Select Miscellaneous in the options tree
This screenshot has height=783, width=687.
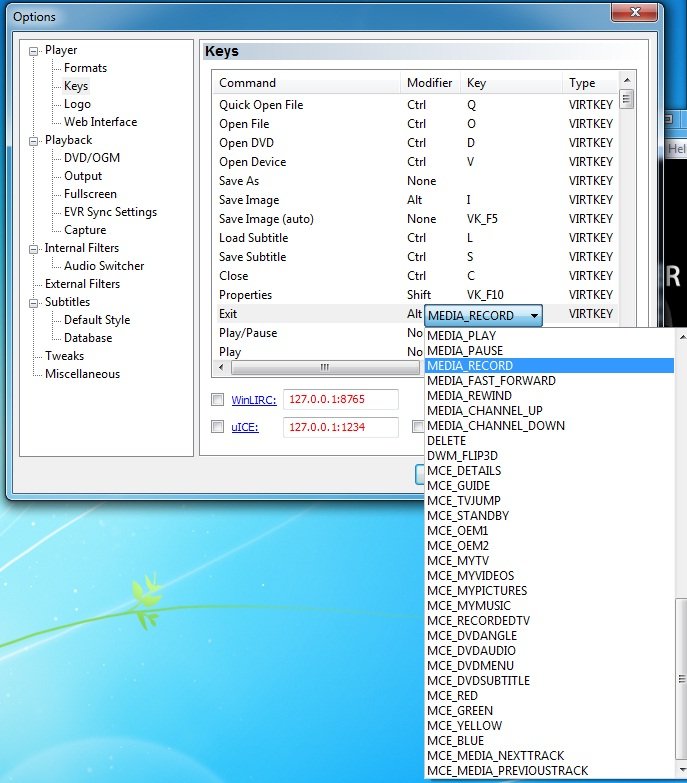[82, 374]
